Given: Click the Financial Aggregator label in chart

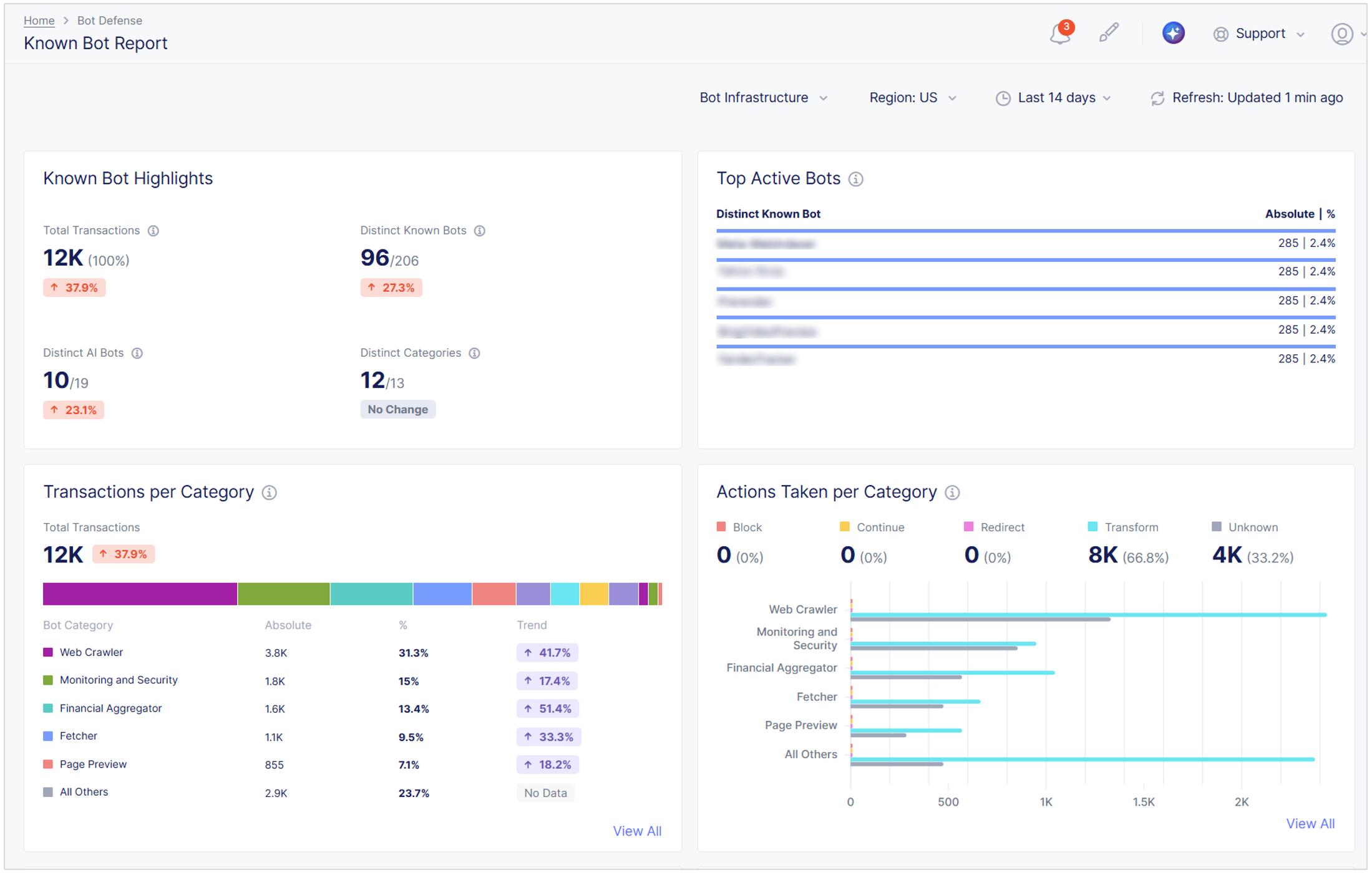Looking at the screenshot, I should (x=781, y=668).
